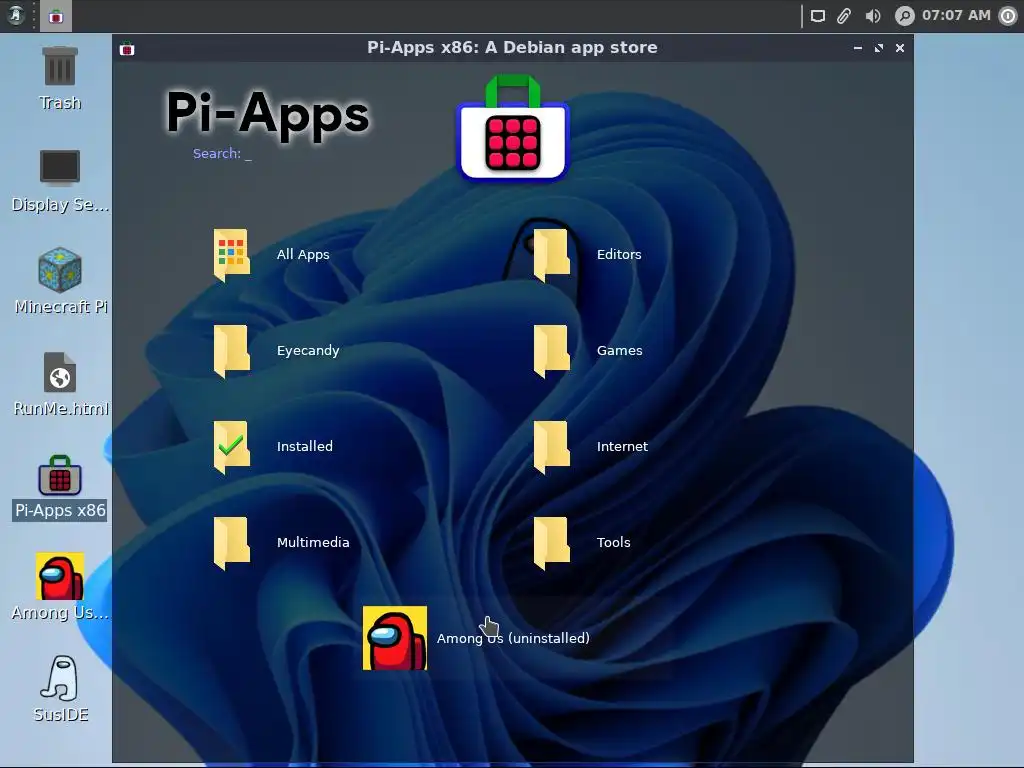Click the Games label
This screenshot has height=768, width=1024.
click(x=620, y=351)
